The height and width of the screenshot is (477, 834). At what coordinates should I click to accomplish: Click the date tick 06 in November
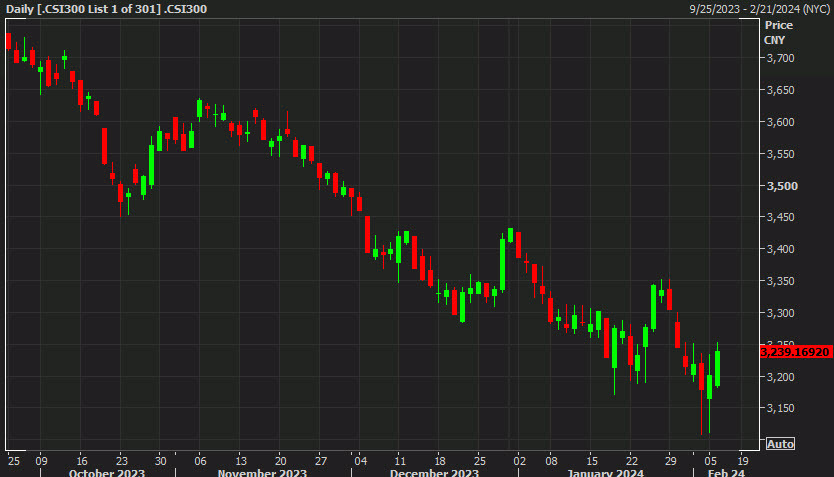200,461
